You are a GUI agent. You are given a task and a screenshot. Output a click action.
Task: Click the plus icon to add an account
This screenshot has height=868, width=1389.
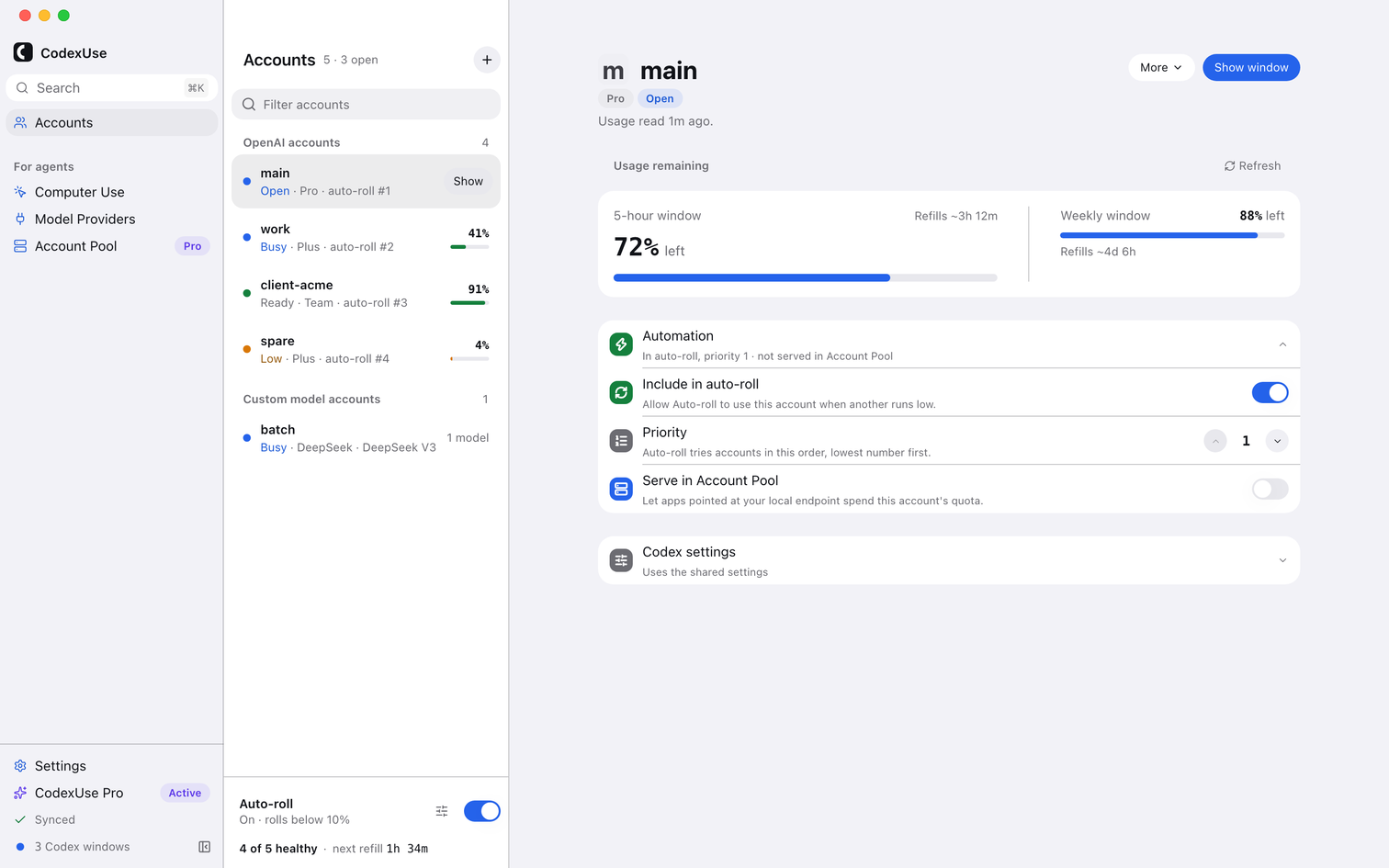click(x=487, y=60)
